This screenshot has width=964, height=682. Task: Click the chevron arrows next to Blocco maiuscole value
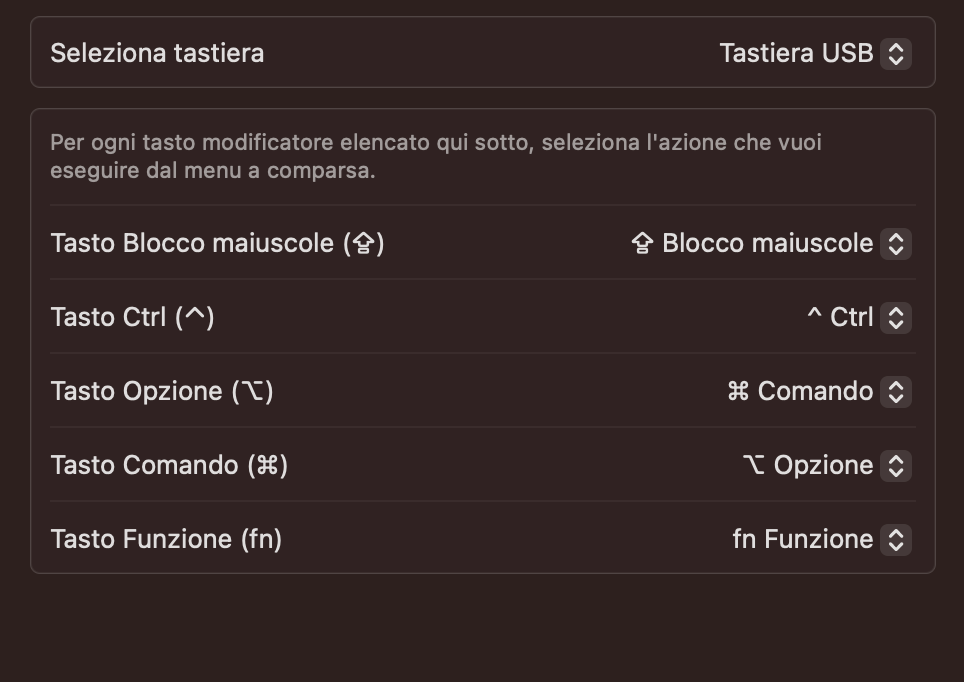[896, 243]
